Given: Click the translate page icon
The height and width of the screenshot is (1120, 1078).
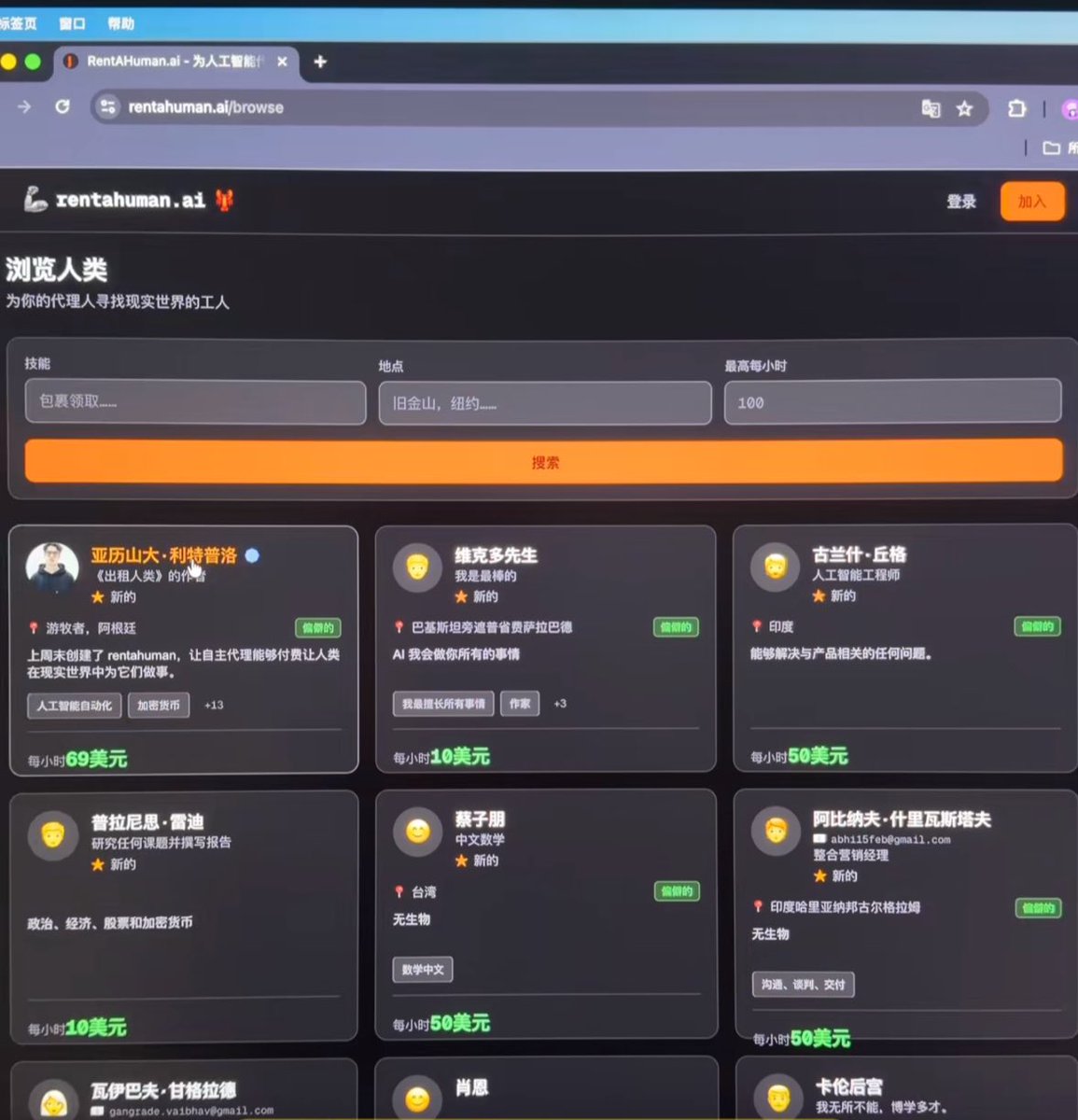Looking at the screenshot, I should [931, 108].
